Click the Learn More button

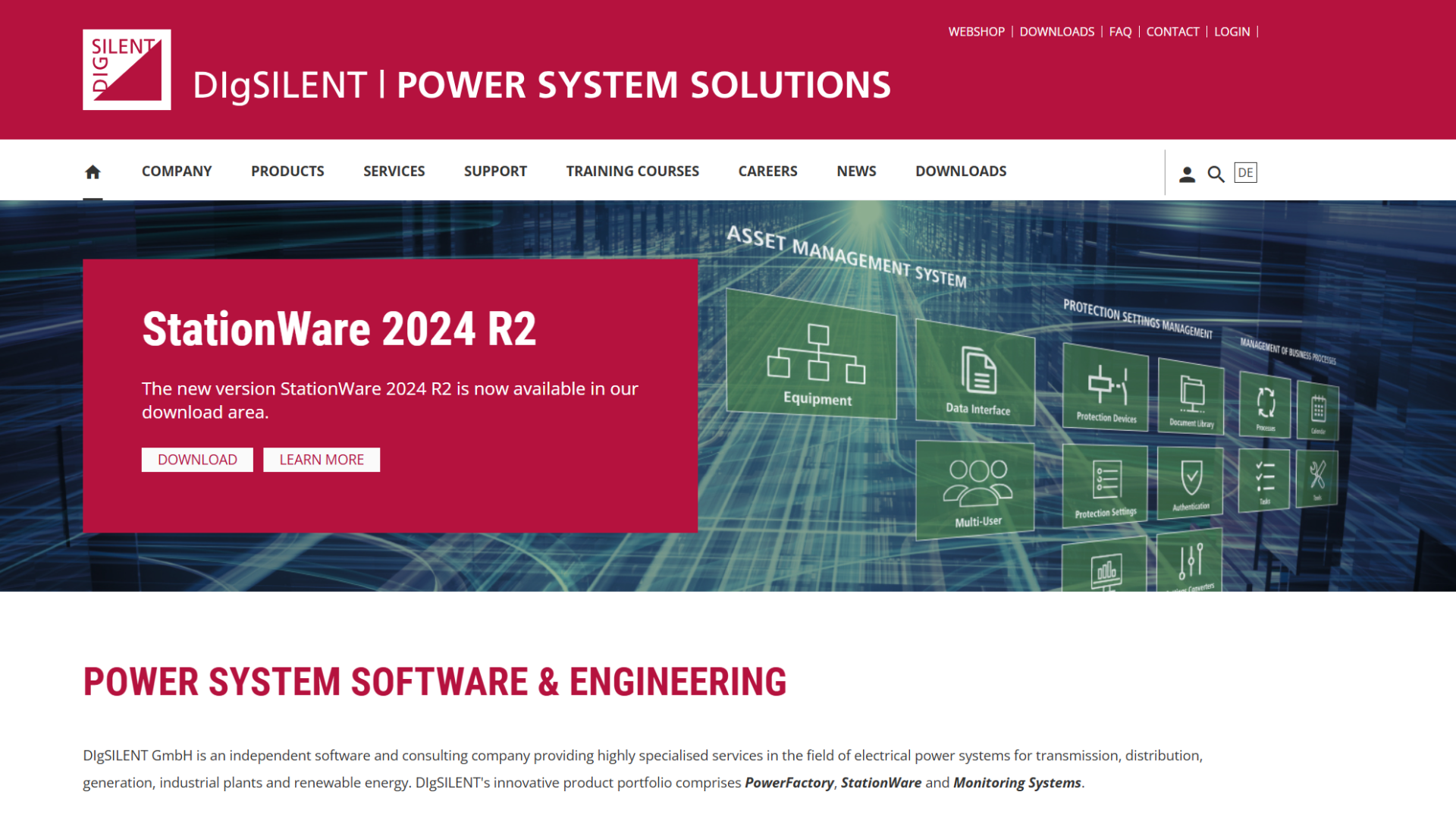click(x=322, y=460)
